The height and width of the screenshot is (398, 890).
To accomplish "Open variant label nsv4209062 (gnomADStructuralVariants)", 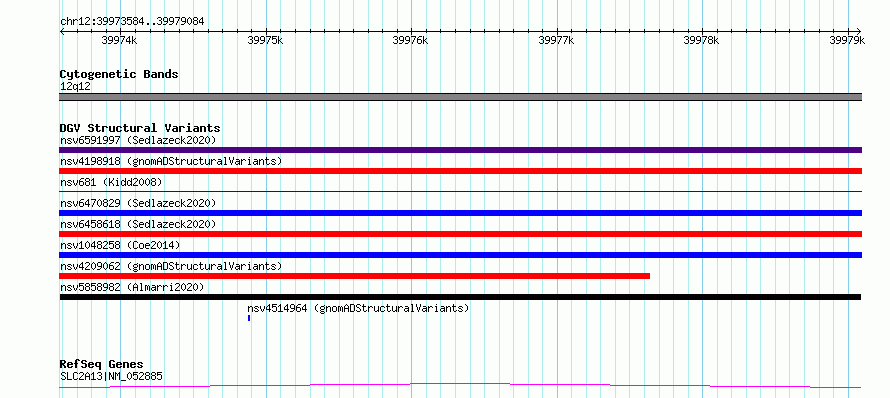I will pos(171,266).
